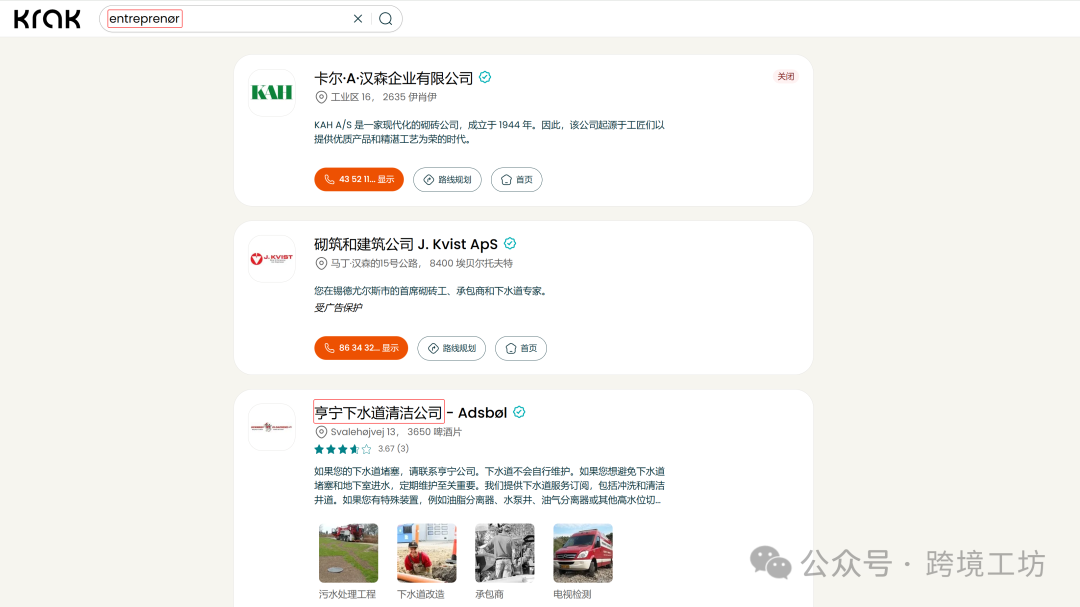Open the 承包商 photo thumbnail

tap(504, 552)
